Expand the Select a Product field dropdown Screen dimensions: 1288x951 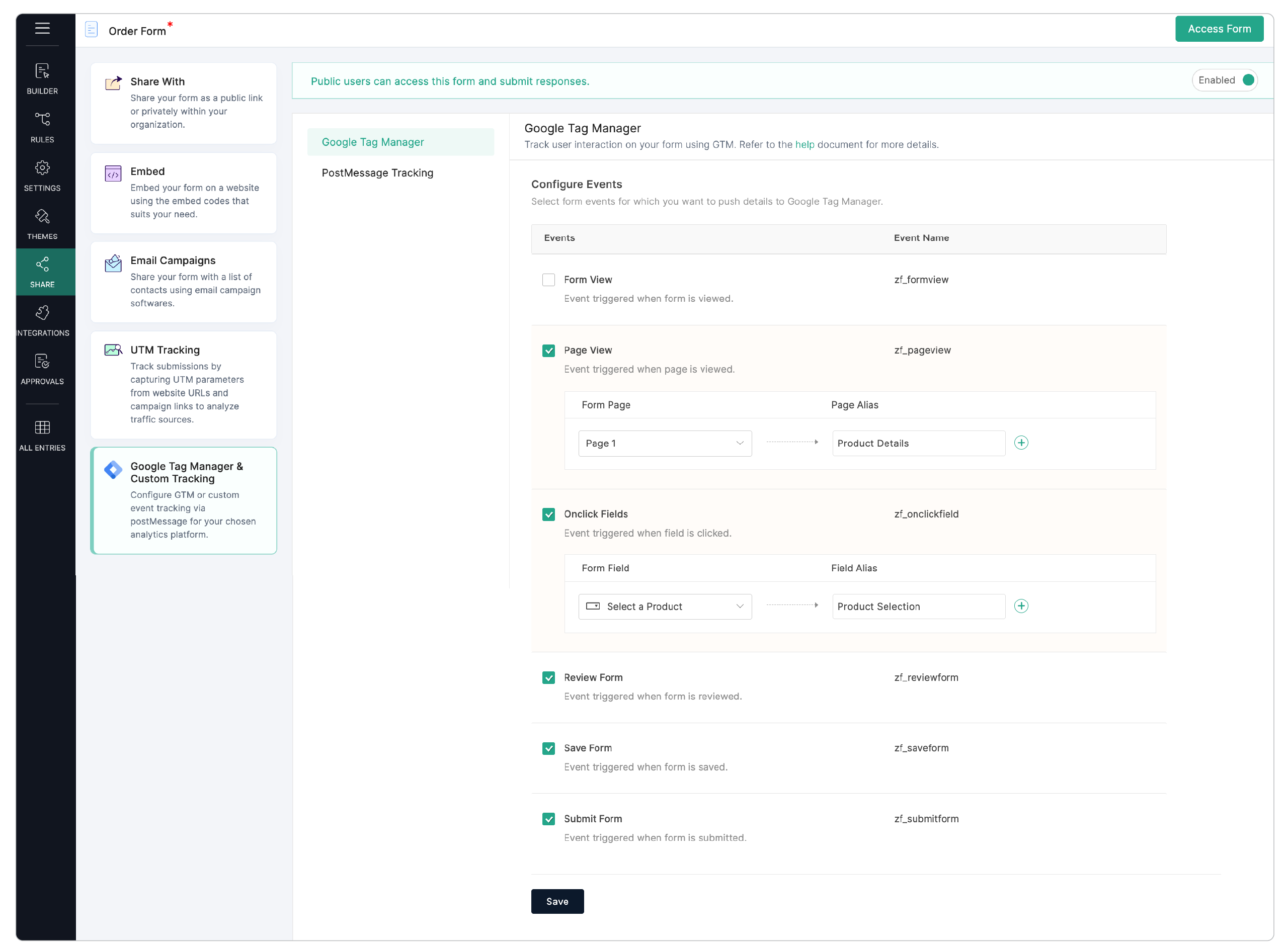coord(665,606)
